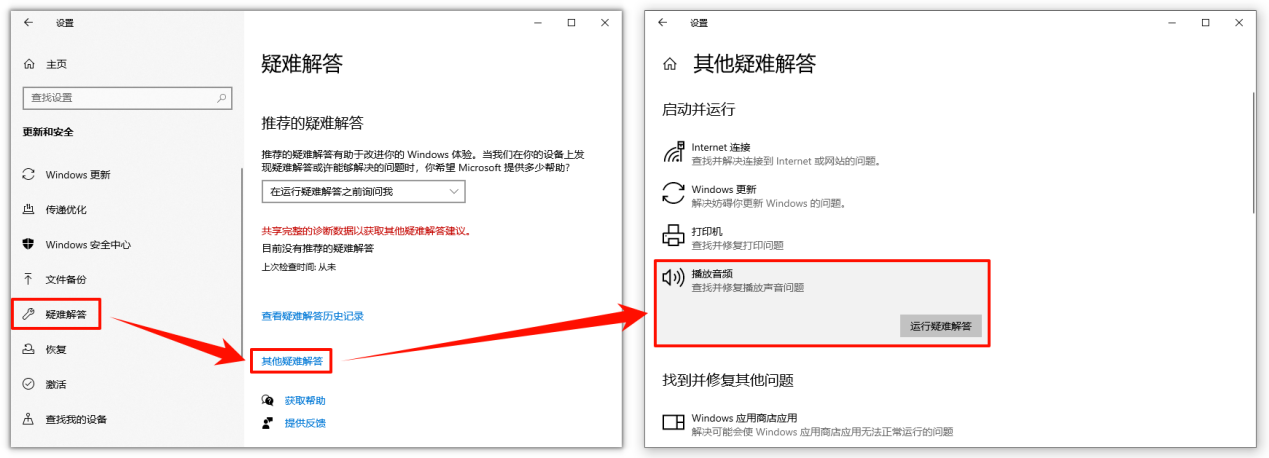
Task: Click back arrow in right Settings window
Action: click(x=662, y=22)
